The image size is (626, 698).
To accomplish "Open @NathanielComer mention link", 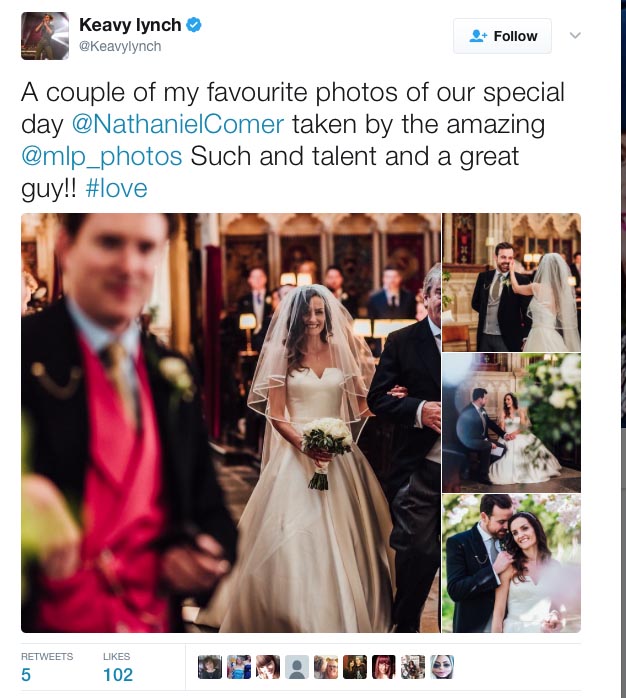I will click(x=178, y=124).
